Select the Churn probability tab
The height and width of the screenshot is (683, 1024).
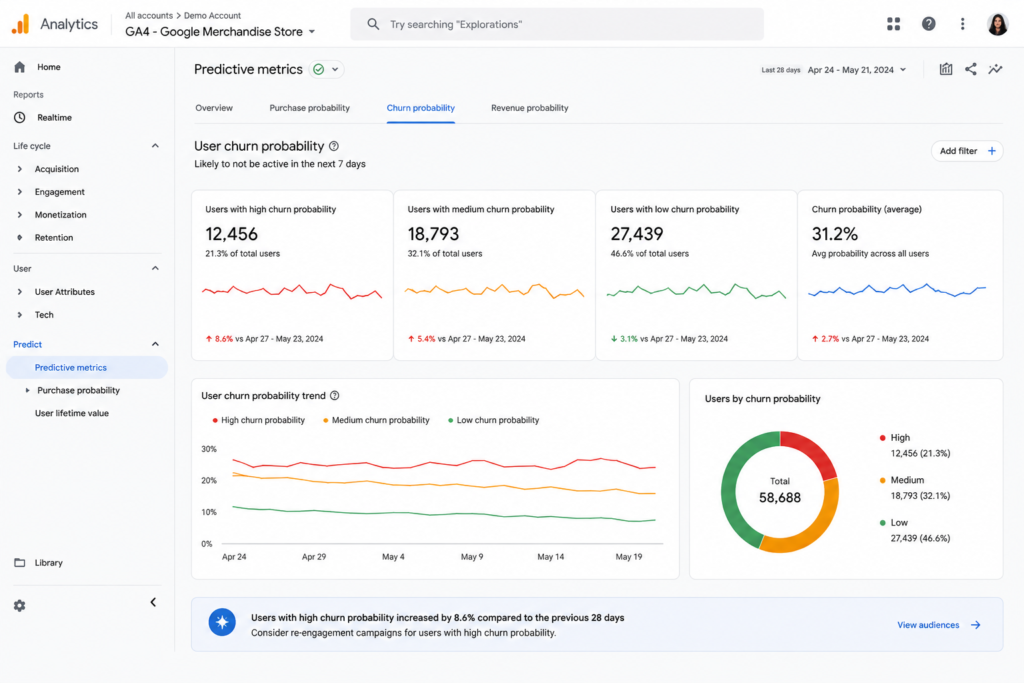point(421,108)
